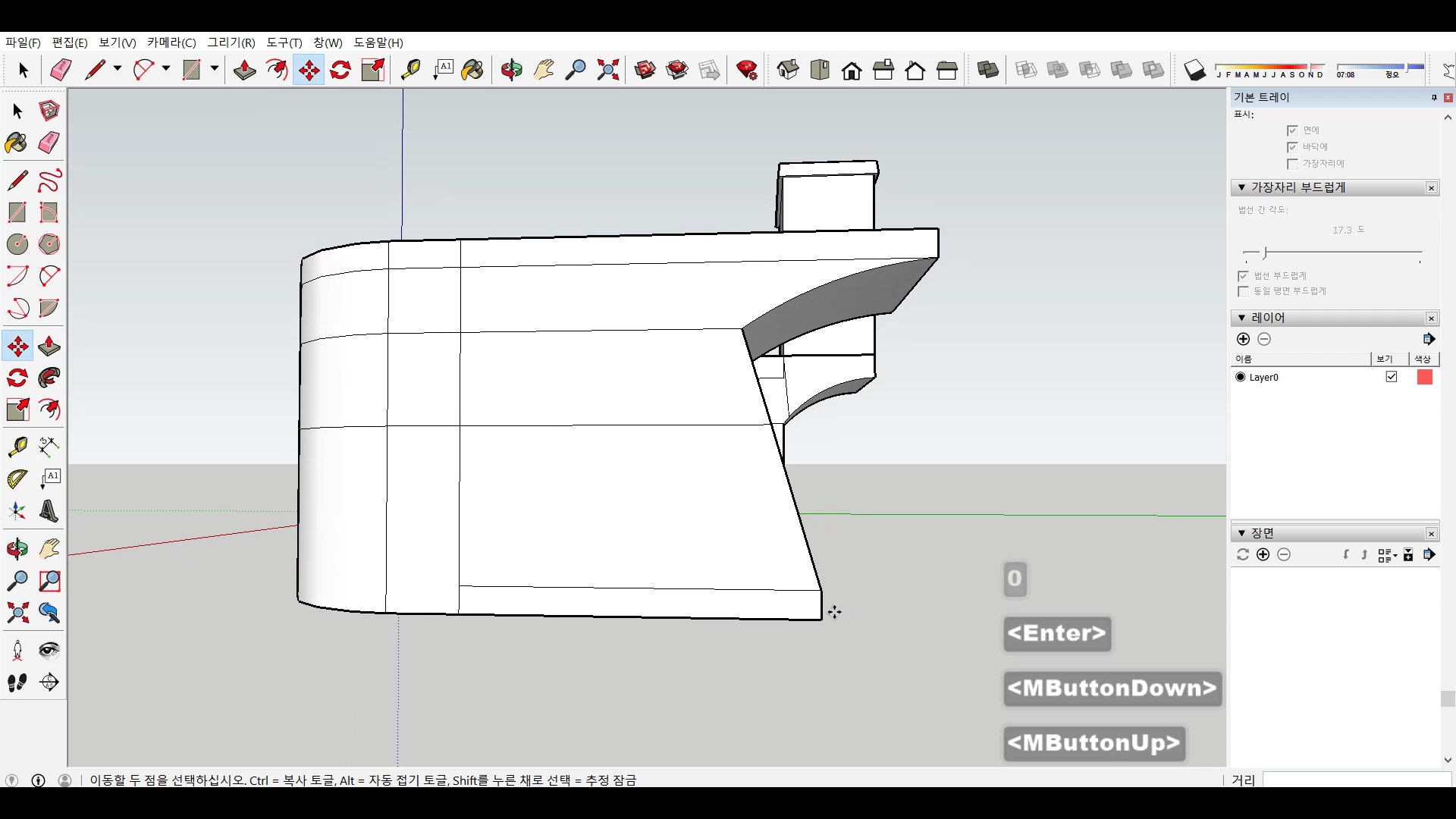Activate the Rotate tool in top toolbar

tap(340, 71)
